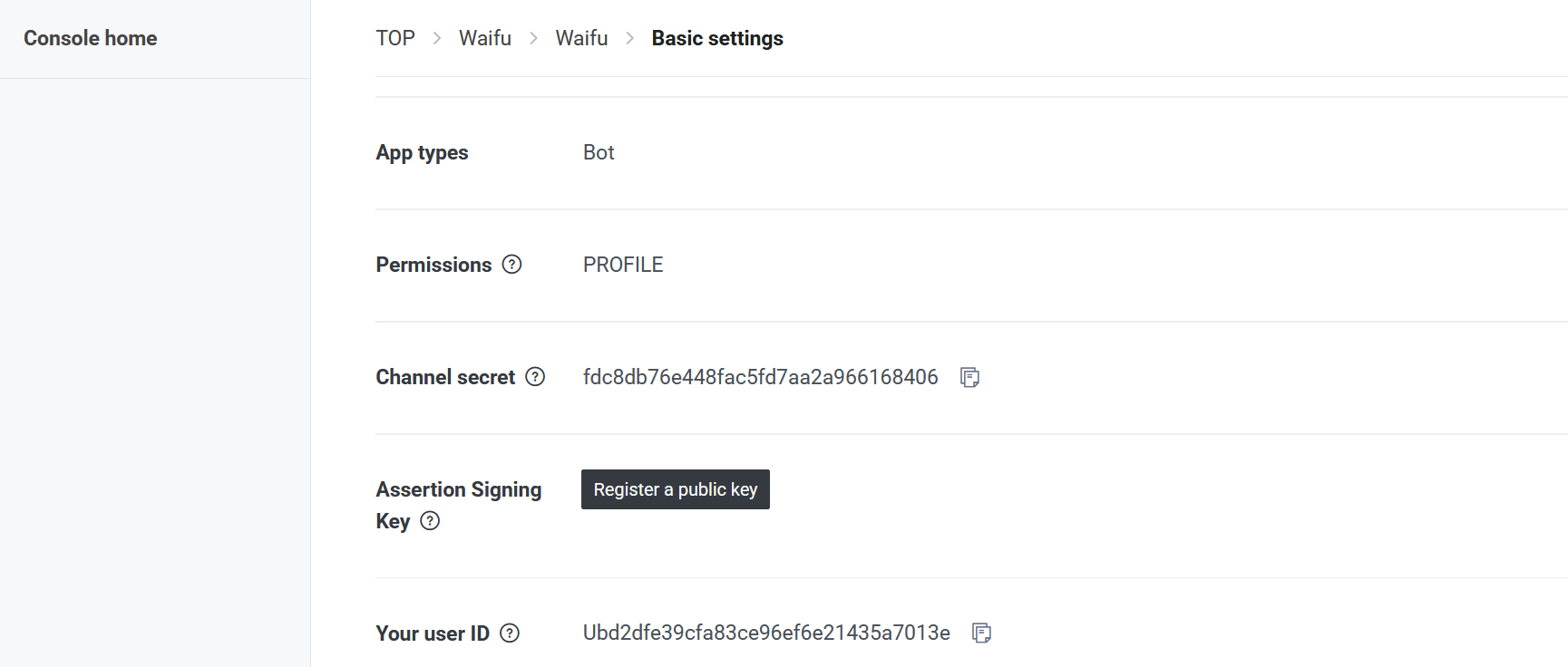
Task: Copy the Channel secret value
Action: coord(969,377)
